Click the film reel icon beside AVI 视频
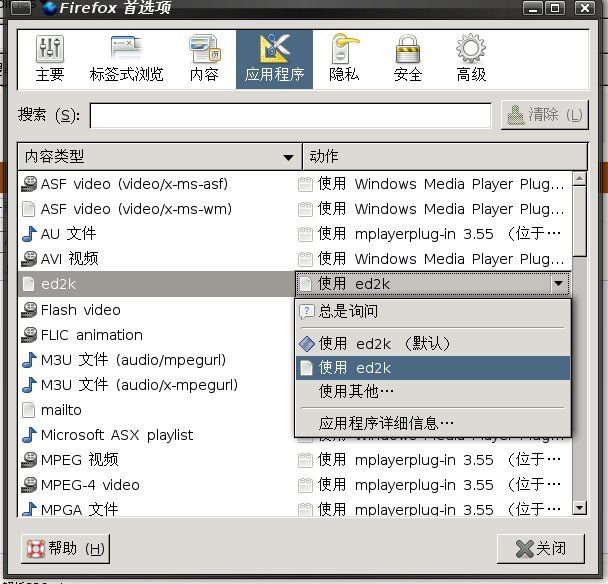This screenshot has height=584, width=608. click(x=29, y=259)
